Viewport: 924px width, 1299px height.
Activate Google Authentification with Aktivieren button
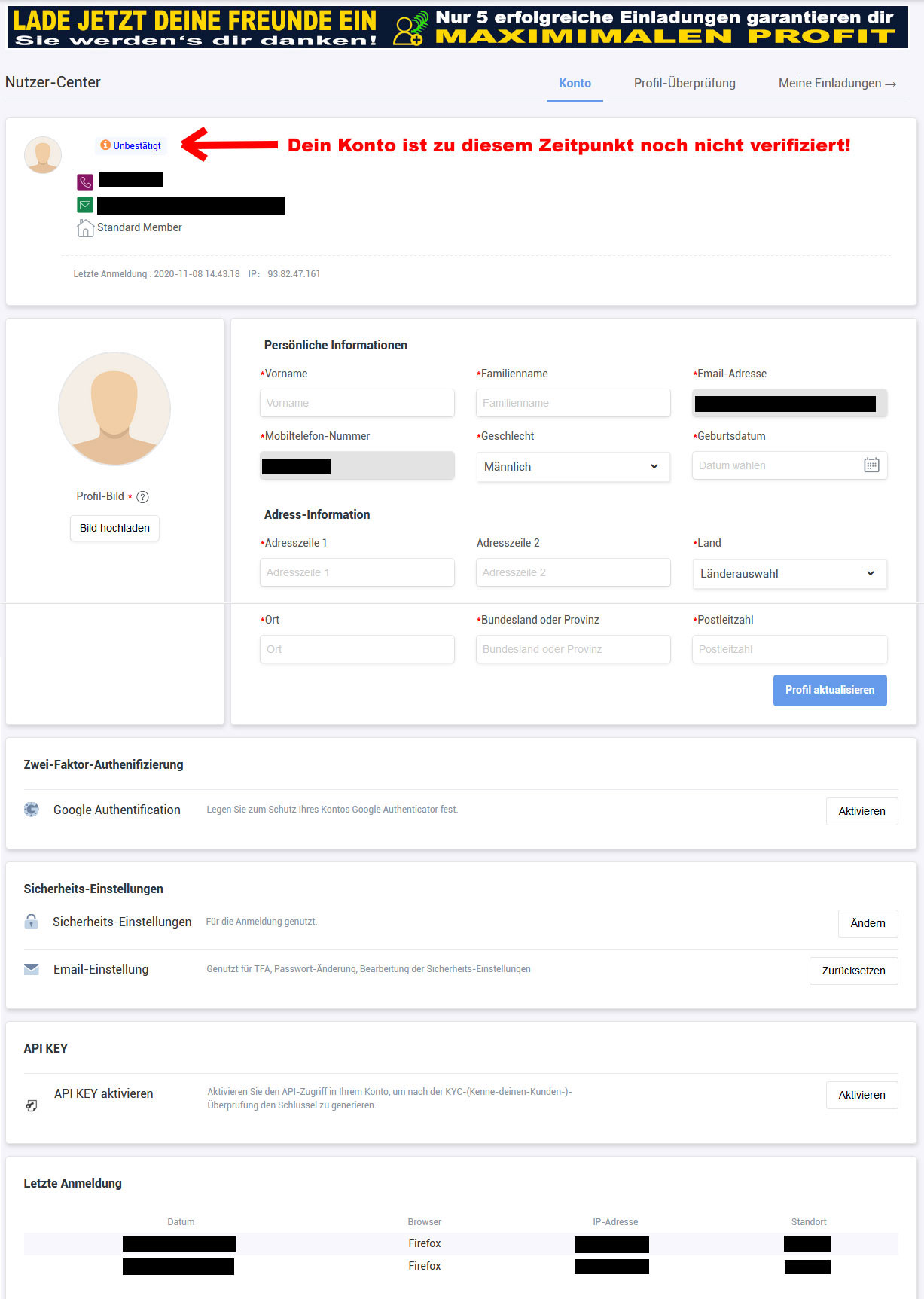(x=861, y=811)
